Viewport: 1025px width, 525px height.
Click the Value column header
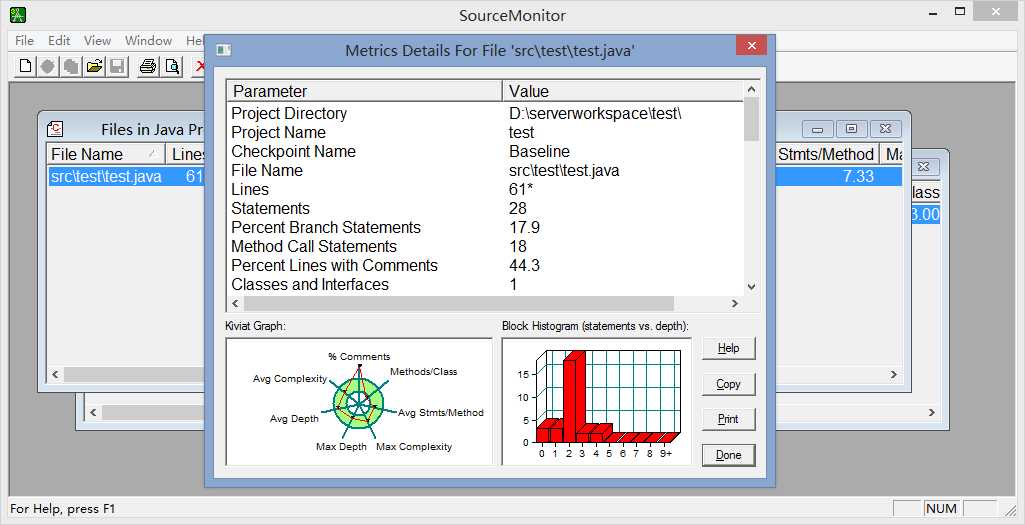pyautogui.click(x=623, y=91)
